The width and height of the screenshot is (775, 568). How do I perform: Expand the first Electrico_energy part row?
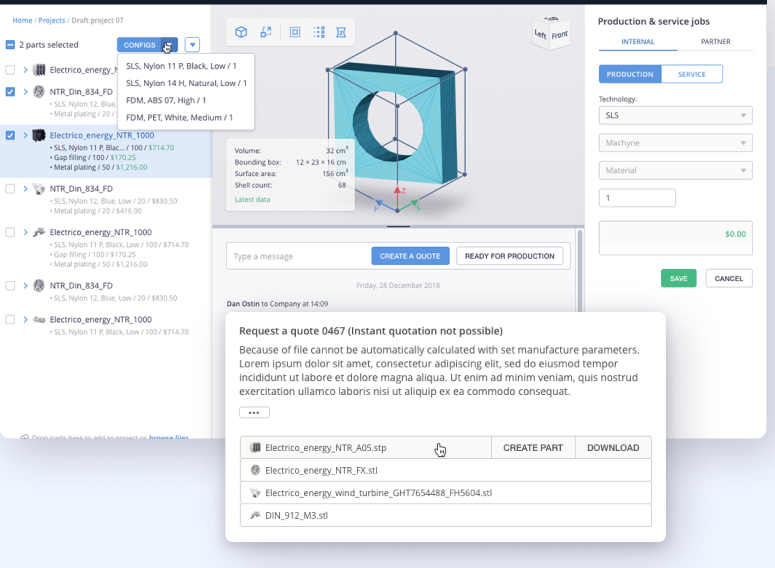click(25, 70)
